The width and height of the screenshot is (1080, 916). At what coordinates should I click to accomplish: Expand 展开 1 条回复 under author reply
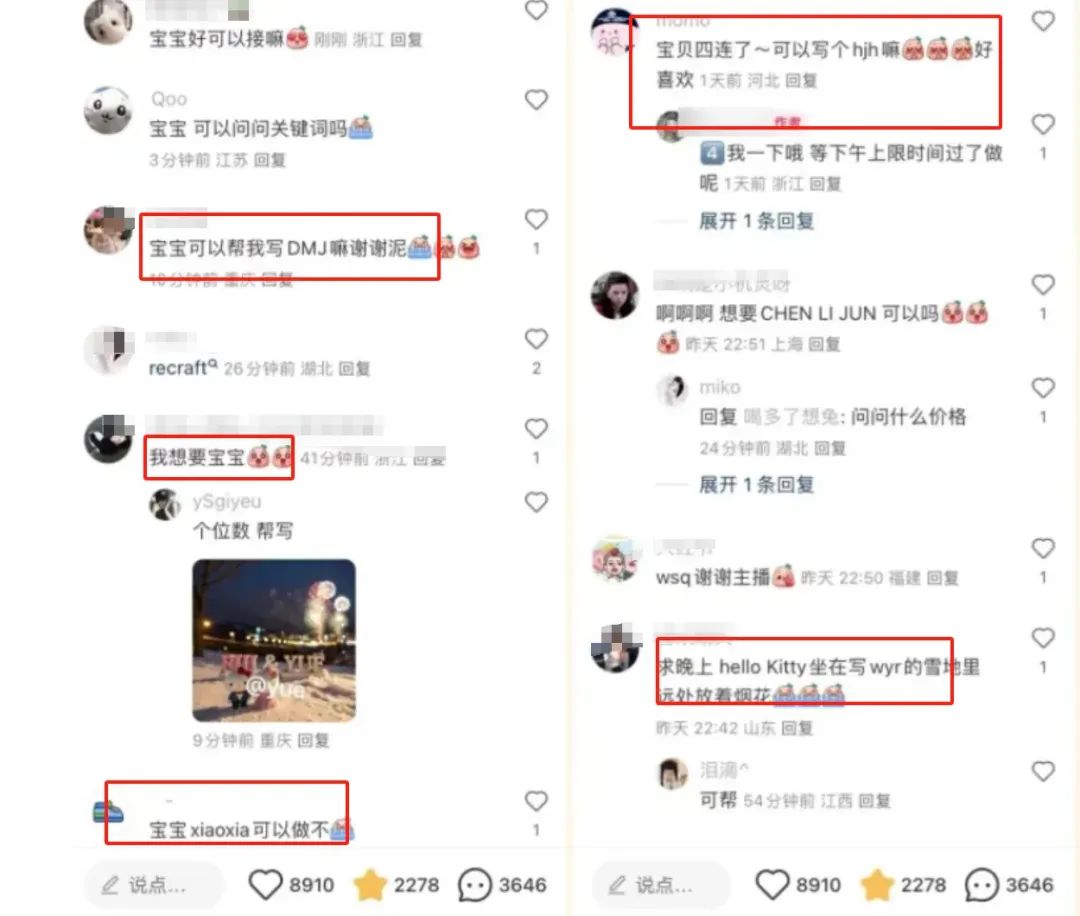point(756,221)
